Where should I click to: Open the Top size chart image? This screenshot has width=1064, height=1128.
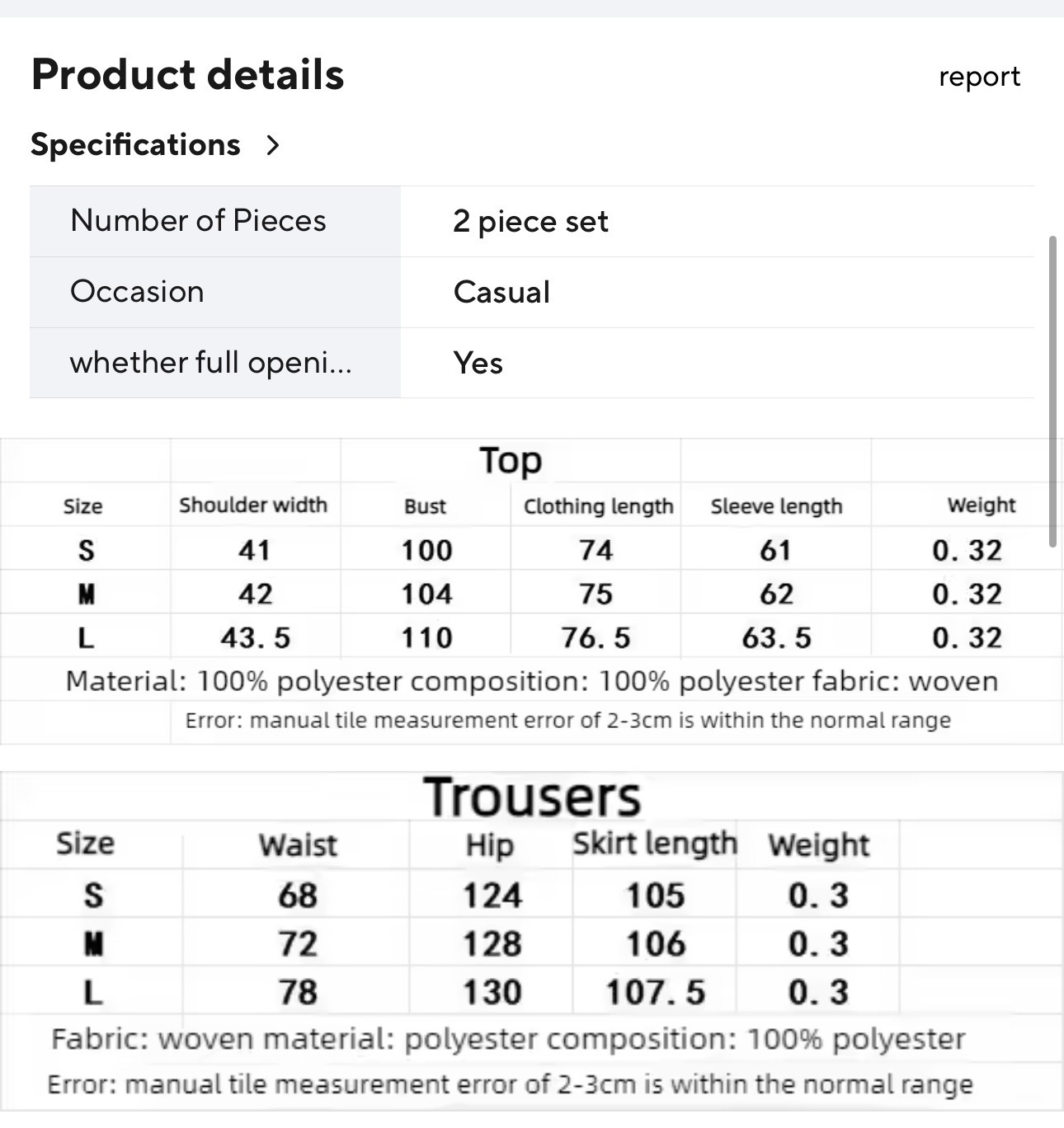(532, 590)
